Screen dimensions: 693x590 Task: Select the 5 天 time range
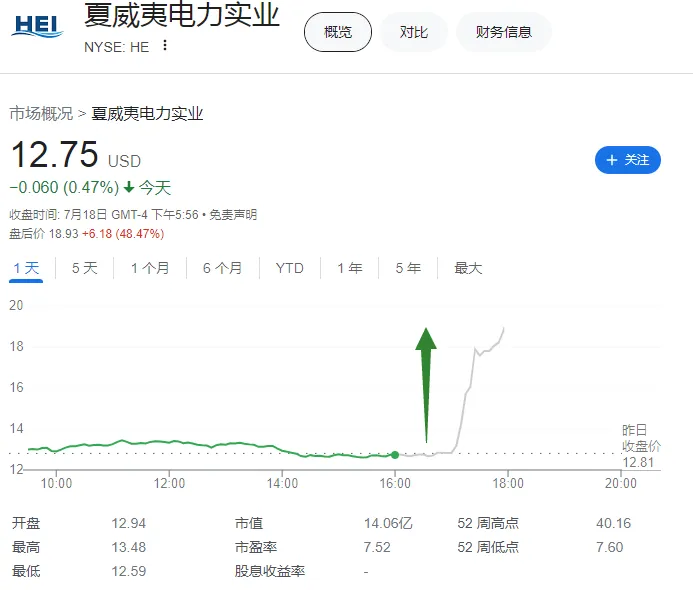coord(85,268)
